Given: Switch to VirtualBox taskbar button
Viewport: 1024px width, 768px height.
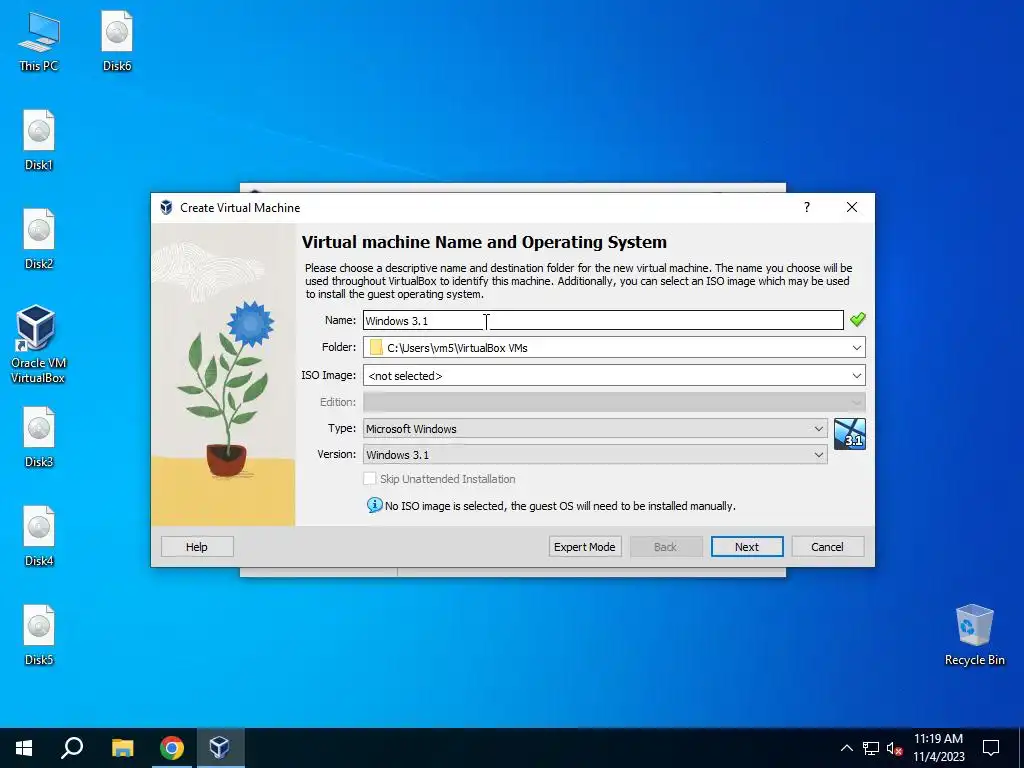Looking at the screenshot, I should pos(219,748).
